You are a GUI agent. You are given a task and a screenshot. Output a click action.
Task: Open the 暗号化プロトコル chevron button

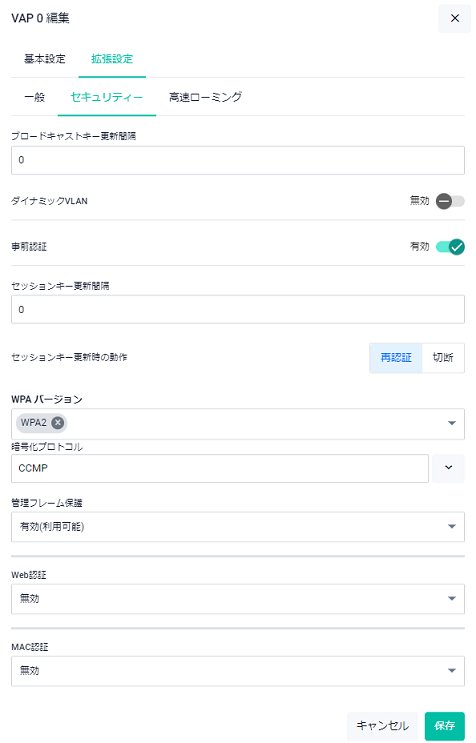(x=448, y=468)
